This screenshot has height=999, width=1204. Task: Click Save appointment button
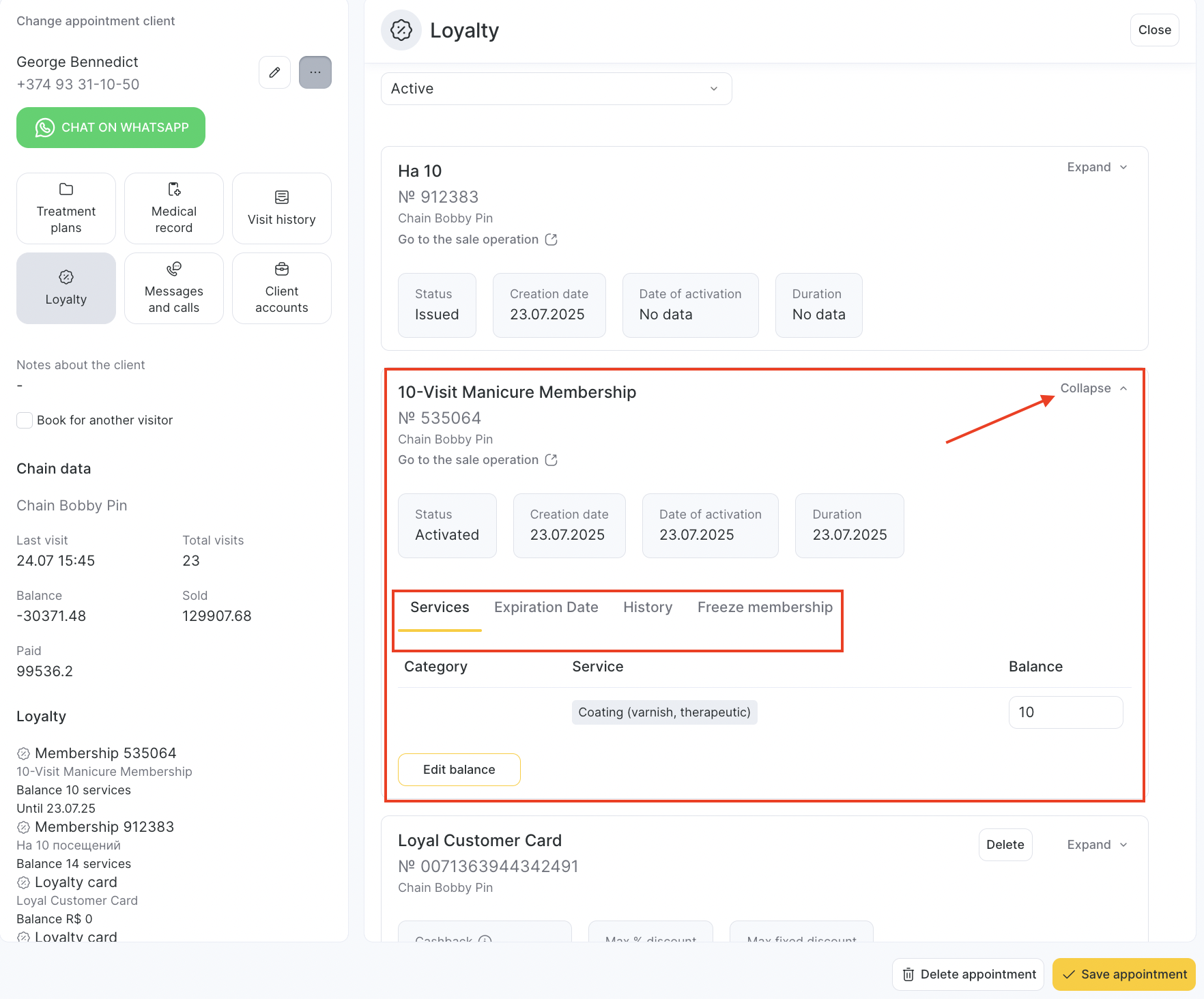point(1124,974)
